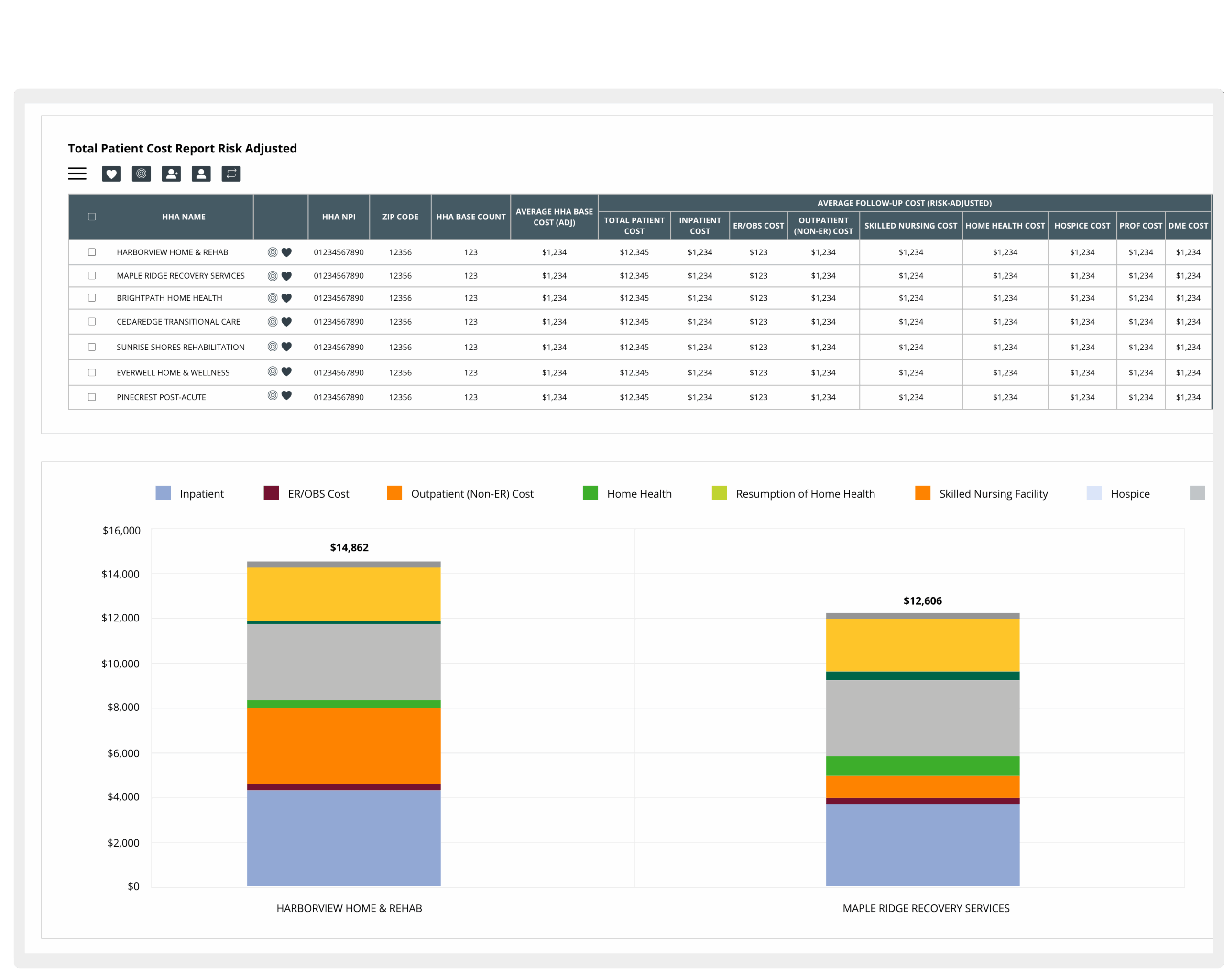This screenshot has width=1224, height=980.
Task: Click the remove user toolbar icon
Action: point(201,174)
